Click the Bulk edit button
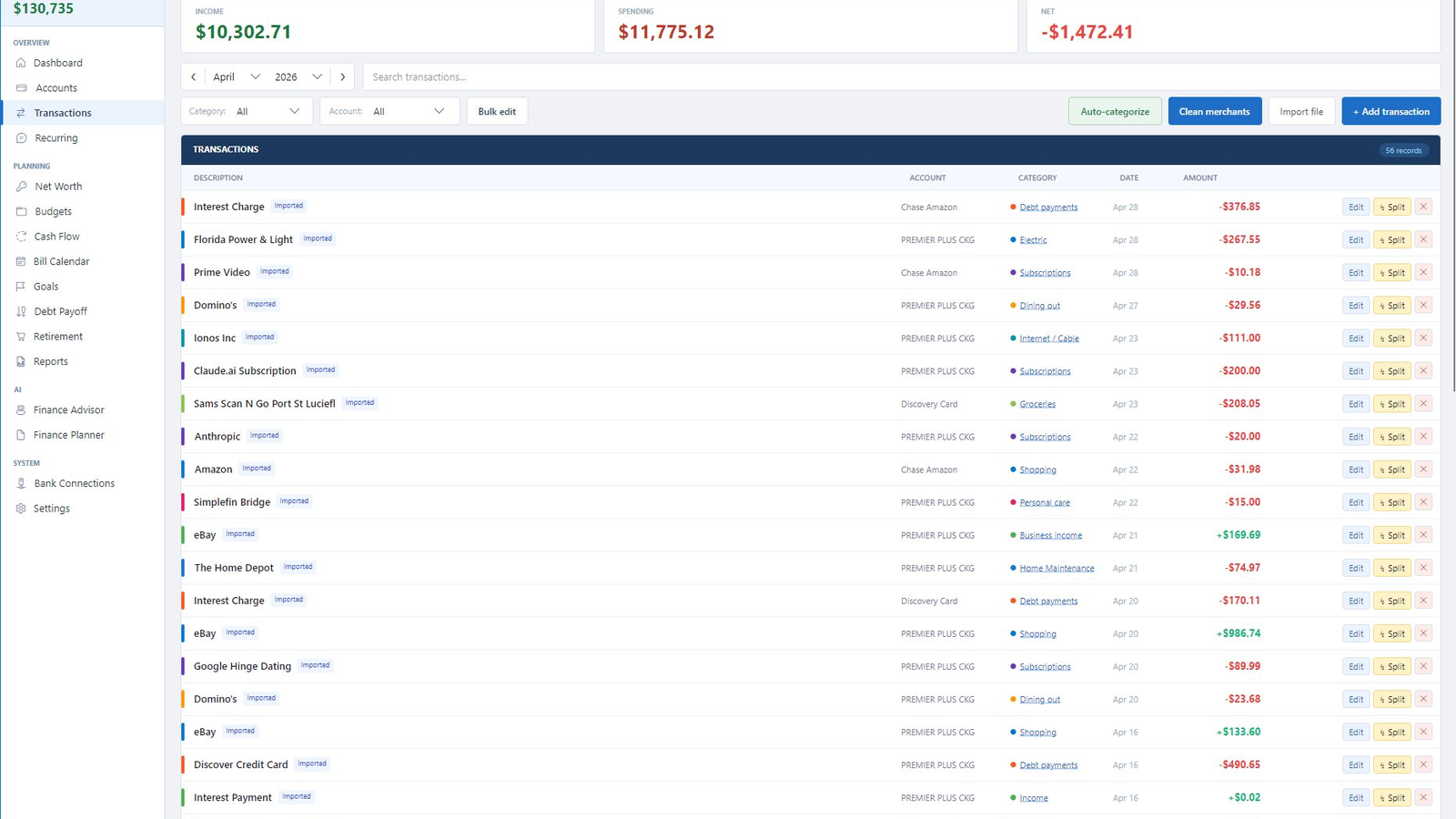Image resolution: width=1456 pixels, height=819 pixels. pyautogui.click(x=497, y=111)
